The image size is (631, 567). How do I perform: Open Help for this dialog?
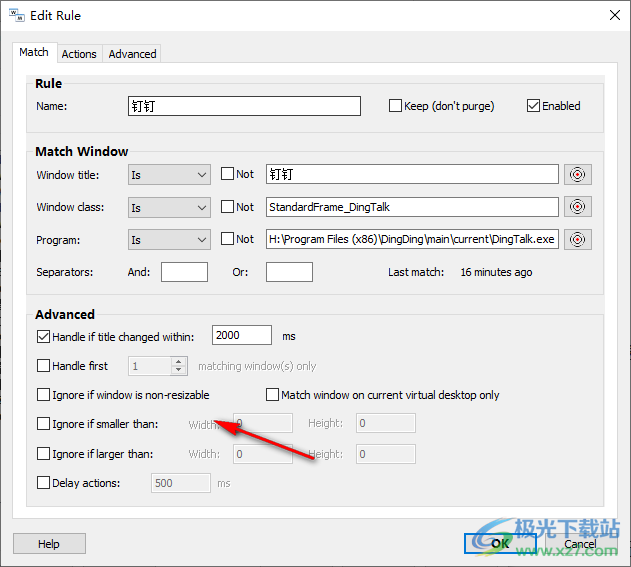click(x=49, y=544)
